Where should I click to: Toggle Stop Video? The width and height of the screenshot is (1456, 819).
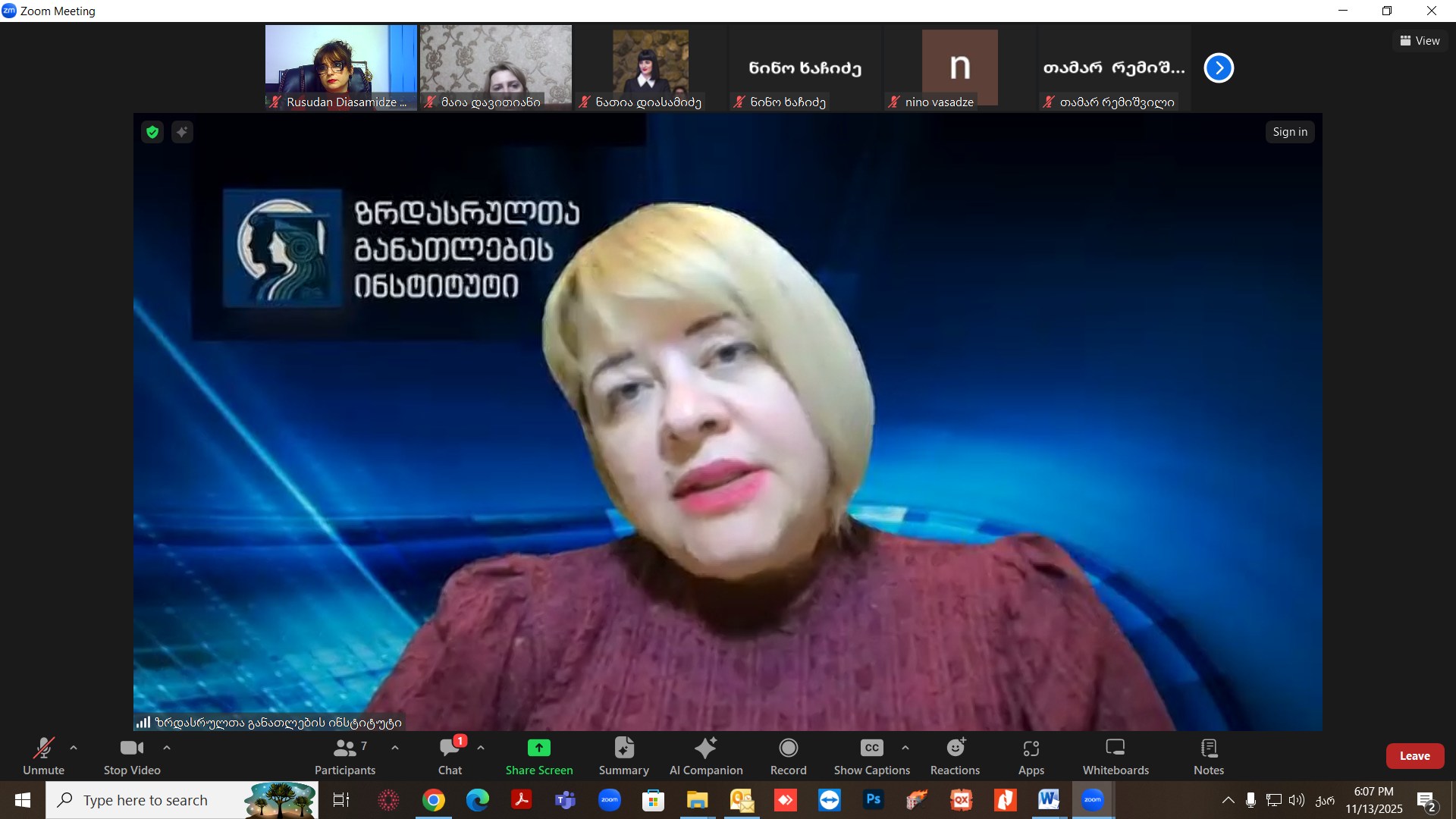click(x=132, y=756)
